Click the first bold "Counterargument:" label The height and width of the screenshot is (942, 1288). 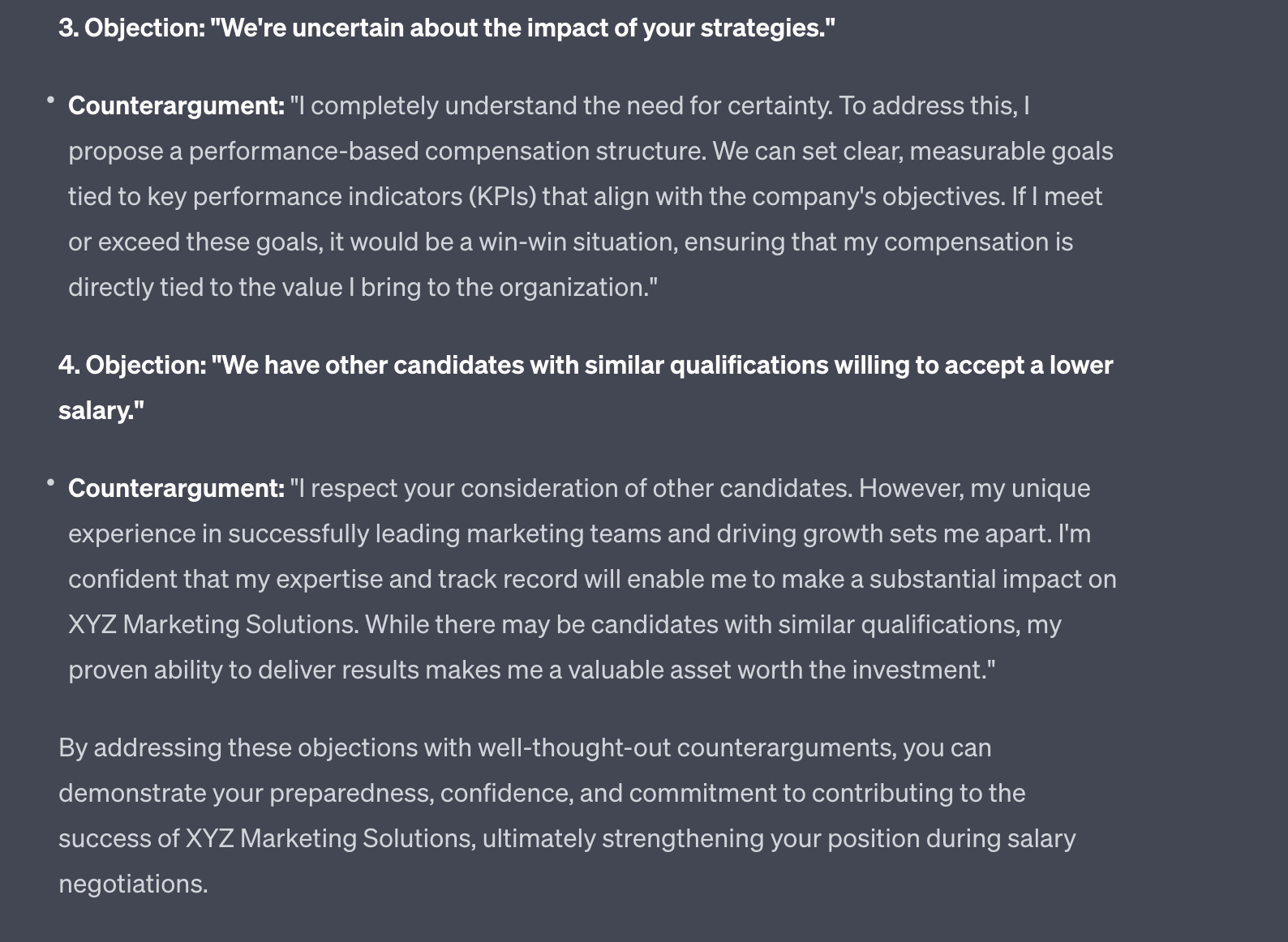point(176,106)
